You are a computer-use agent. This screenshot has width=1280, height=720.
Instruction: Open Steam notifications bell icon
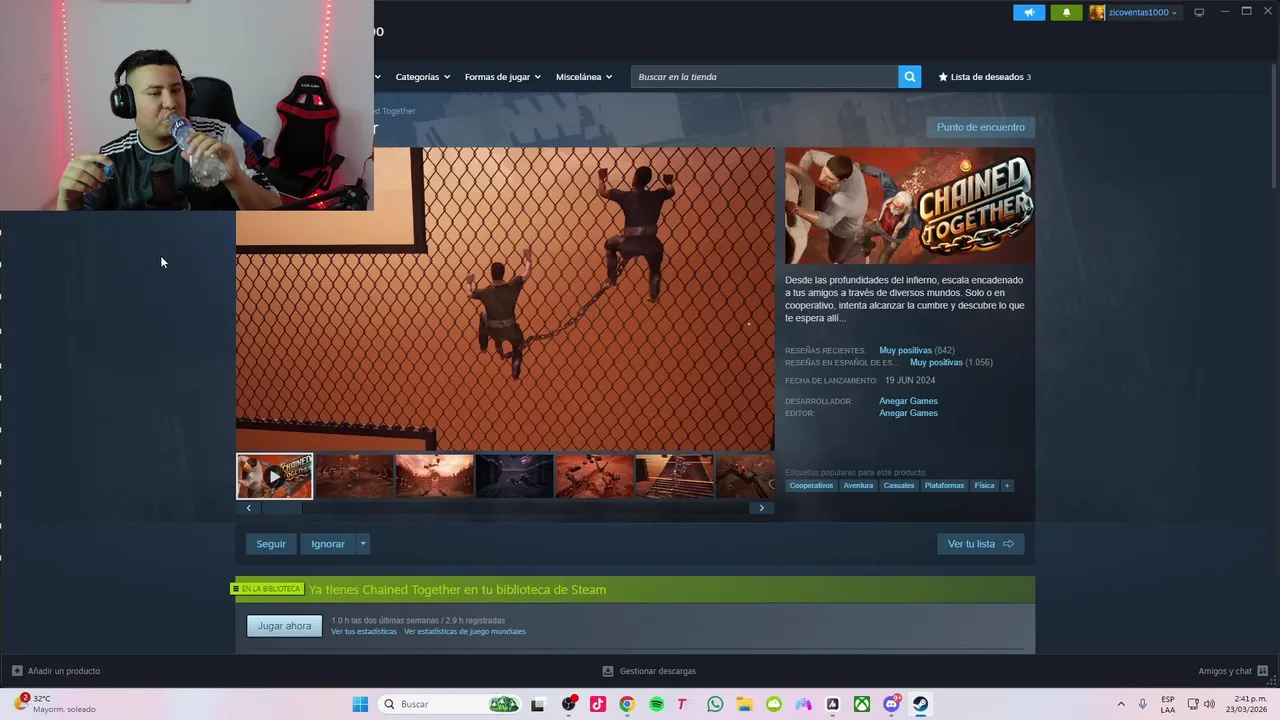pos(1066,13)
